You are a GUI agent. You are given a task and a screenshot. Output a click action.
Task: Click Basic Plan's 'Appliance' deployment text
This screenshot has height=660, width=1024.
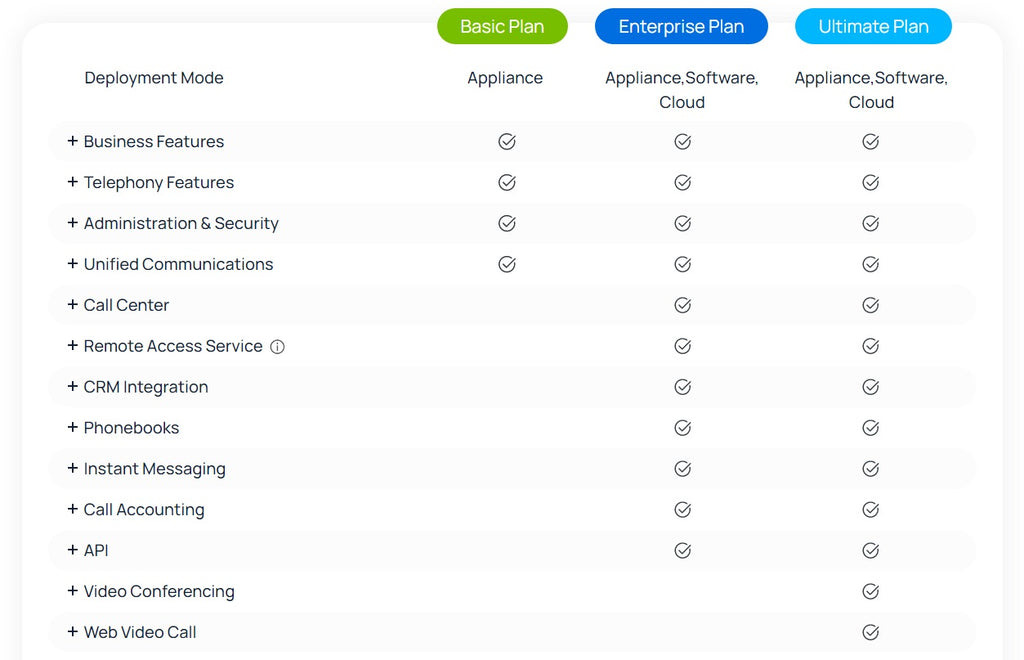click(505, 78)
